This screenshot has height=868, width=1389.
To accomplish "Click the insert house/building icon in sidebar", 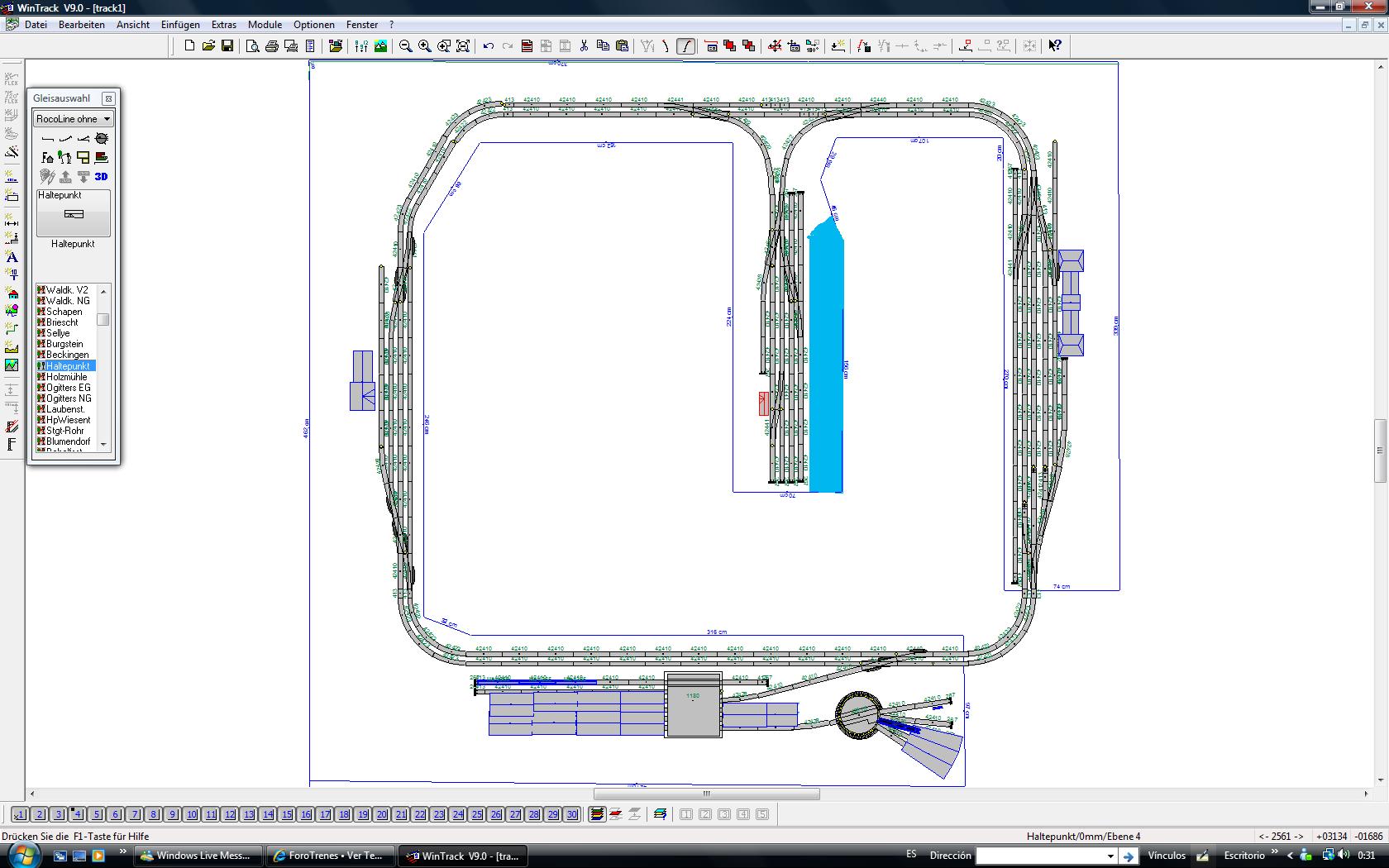I will pos(12,293).
